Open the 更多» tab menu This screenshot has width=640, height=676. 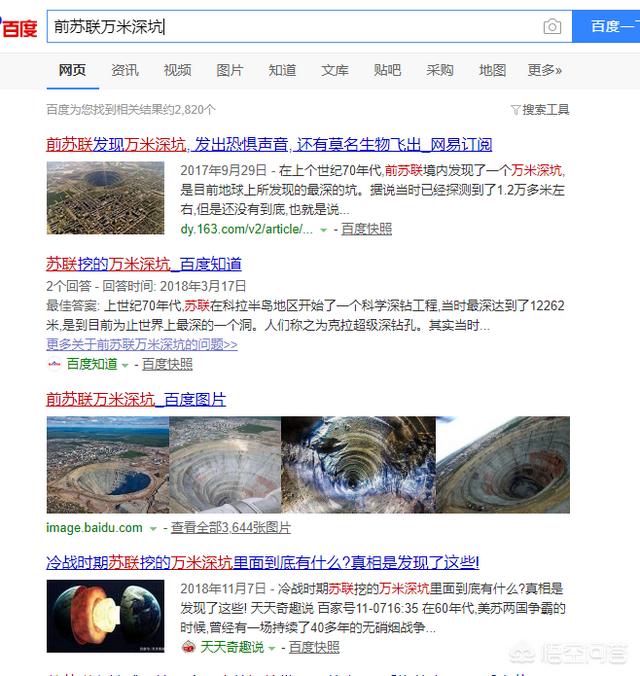click(545, 70)
